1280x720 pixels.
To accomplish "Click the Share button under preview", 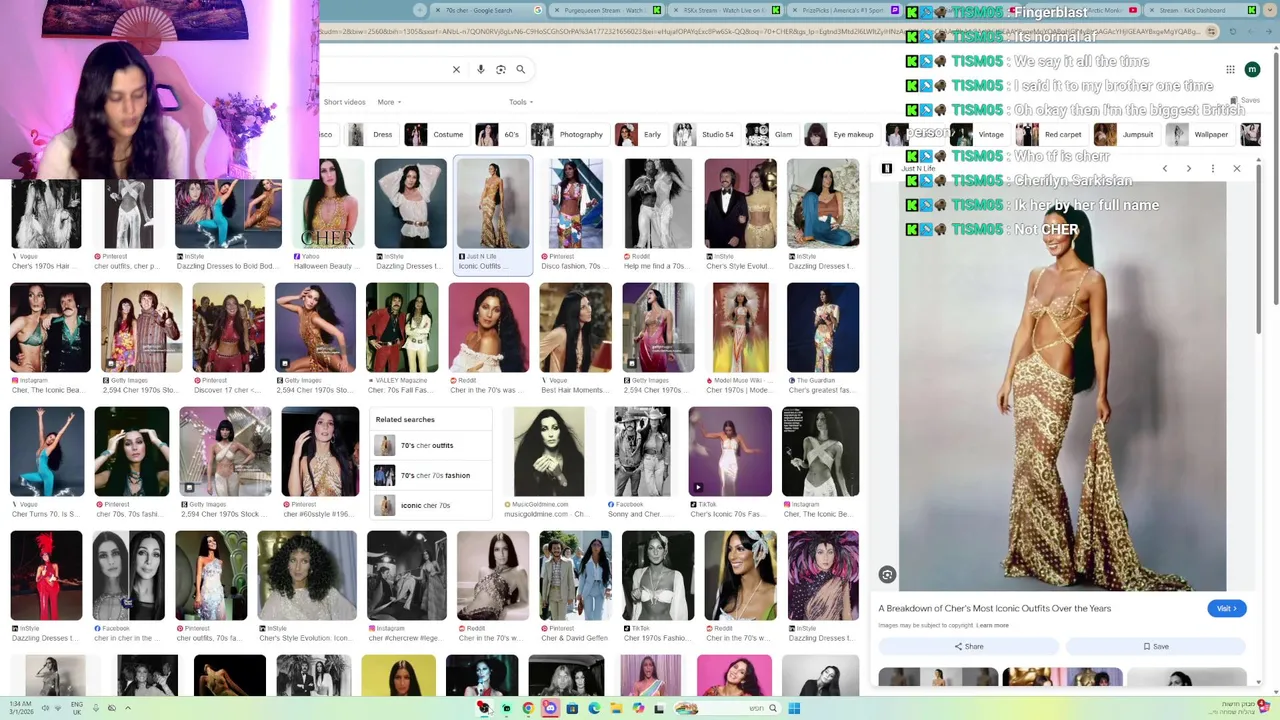I will [x=969, y=646].
